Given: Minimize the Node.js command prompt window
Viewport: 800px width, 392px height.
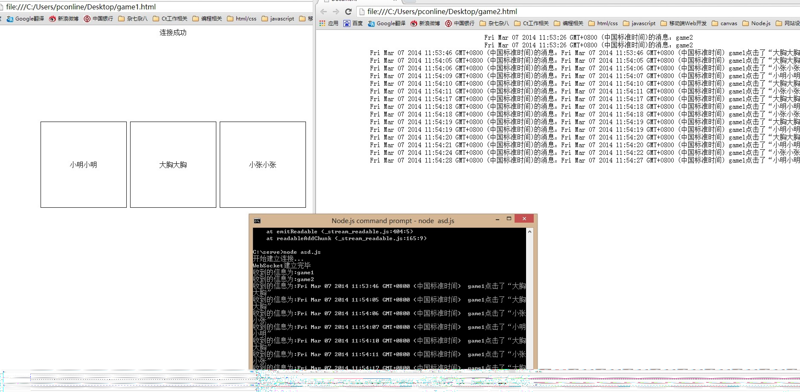Looking at the screenshot, I should [497, 219].
